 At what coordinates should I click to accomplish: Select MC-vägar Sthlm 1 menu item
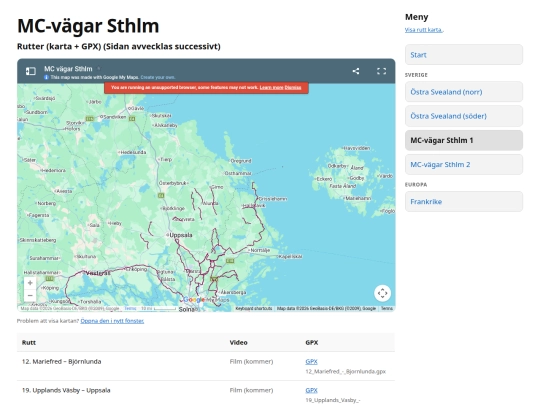(x=464, y=140)
